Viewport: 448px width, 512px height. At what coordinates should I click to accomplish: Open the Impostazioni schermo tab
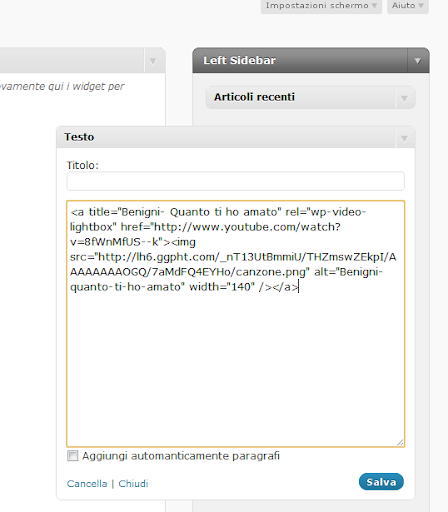(x=321, y=6)
